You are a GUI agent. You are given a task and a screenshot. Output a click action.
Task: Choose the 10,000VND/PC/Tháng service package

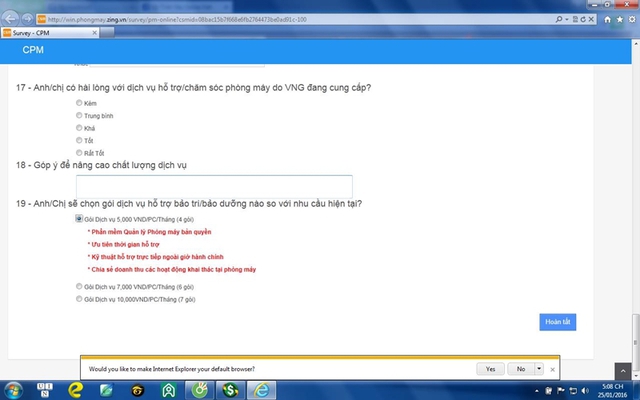79,299
